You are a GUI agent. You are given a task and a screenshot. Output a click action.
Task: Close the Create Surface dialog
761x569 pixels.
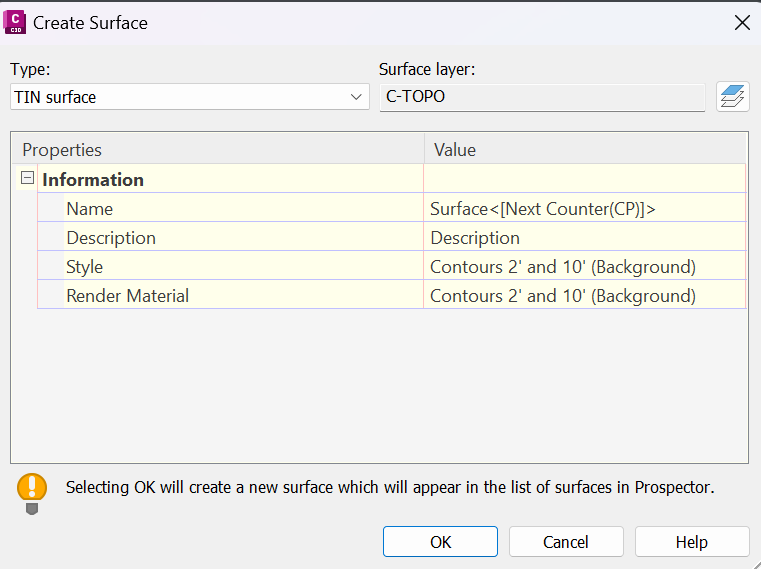pos(741,23)
